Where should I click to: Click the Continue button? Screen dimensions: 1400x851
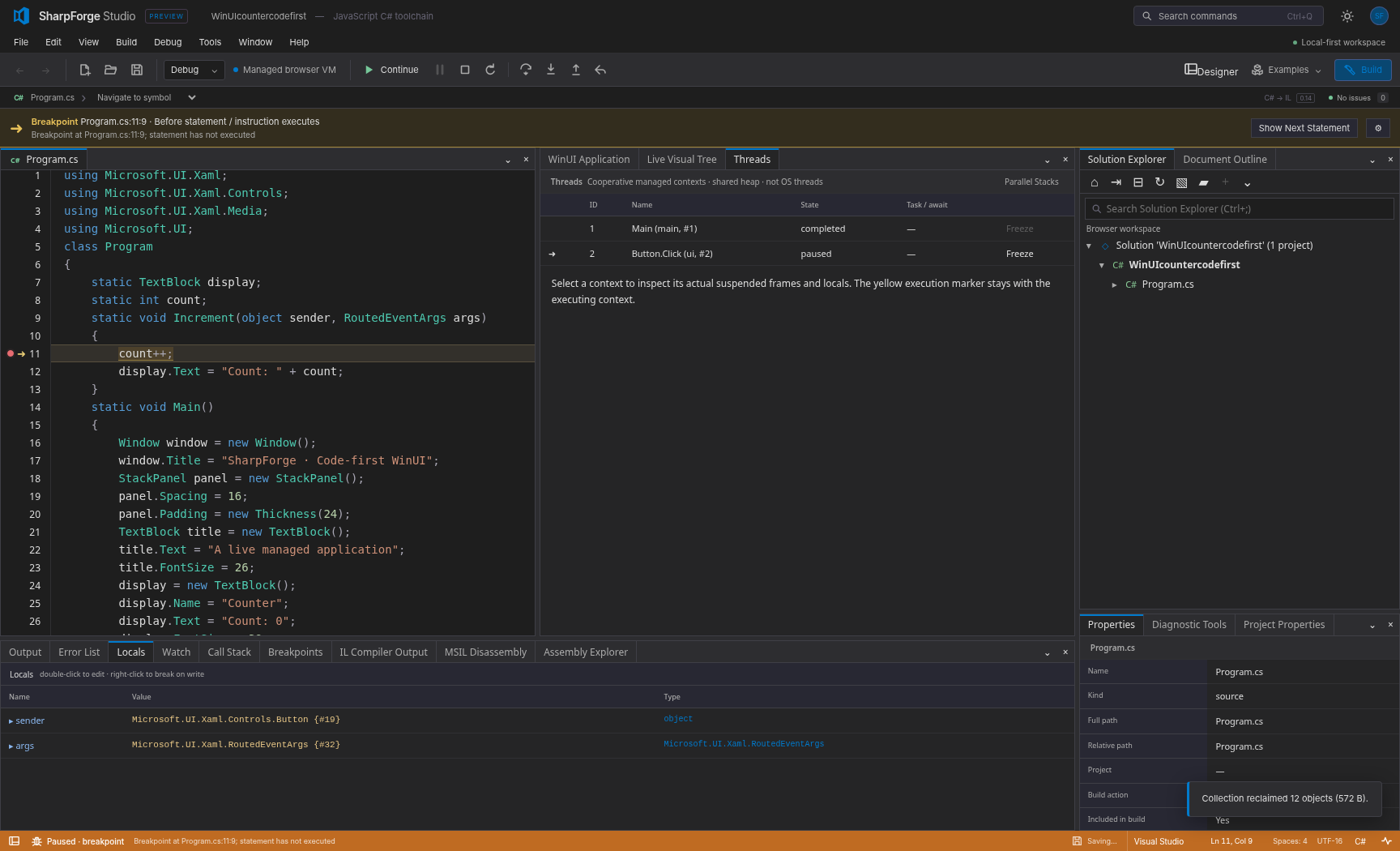[391, 70]
